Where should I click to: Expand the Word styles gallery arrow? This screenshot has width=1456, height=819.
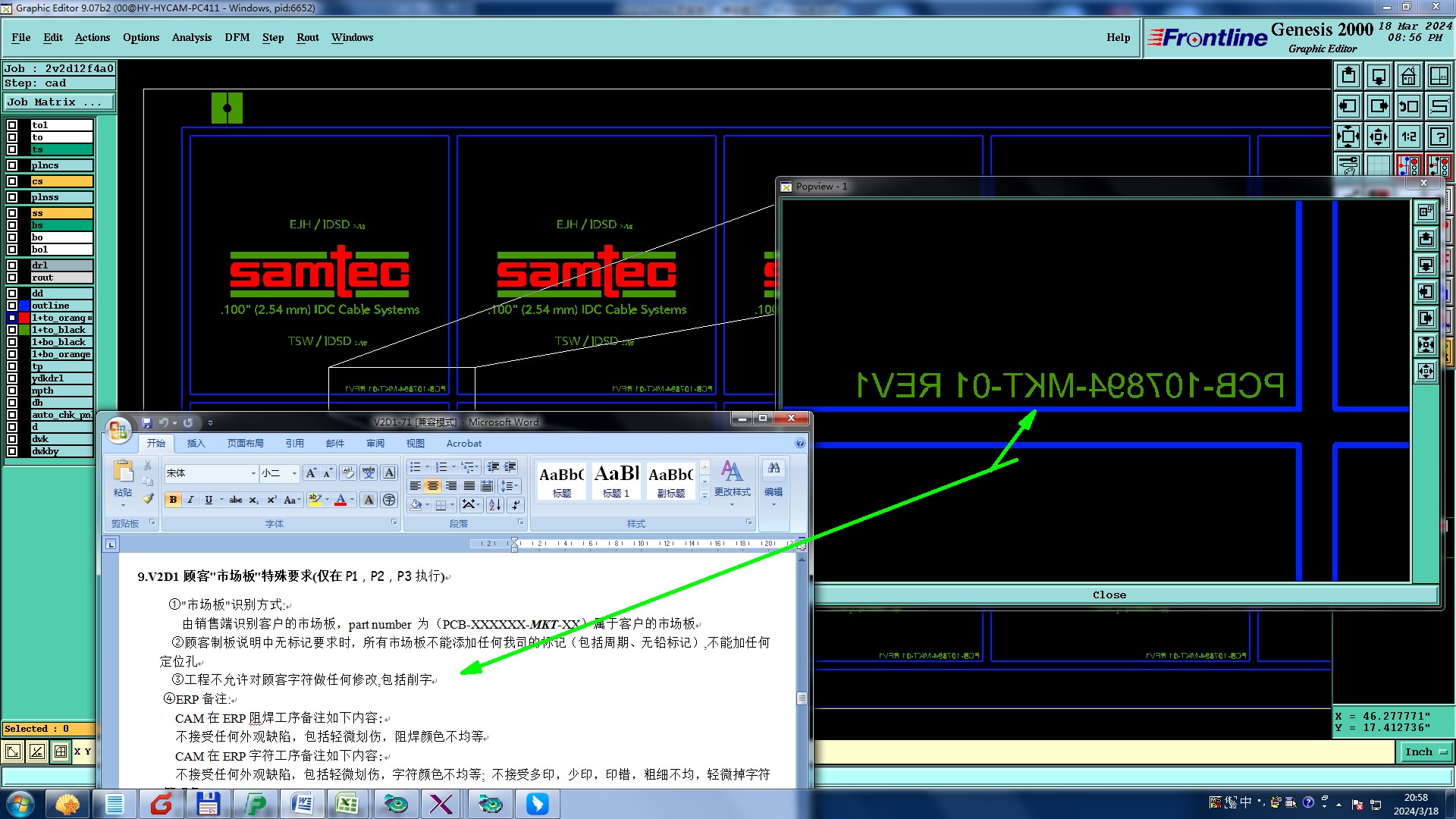pyautogui.click(x=704, y=496)
